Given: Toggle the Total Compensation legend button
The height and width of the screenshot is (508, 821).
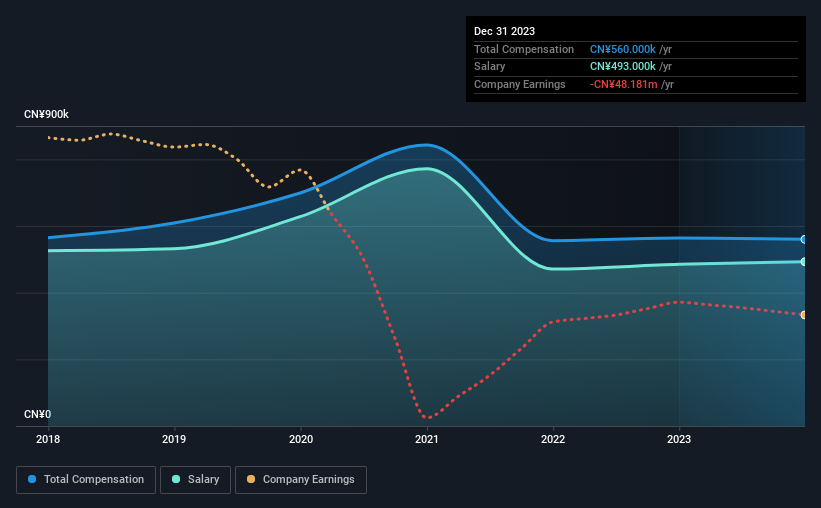Looking at the screenshot, I should (x=86, y=480).
